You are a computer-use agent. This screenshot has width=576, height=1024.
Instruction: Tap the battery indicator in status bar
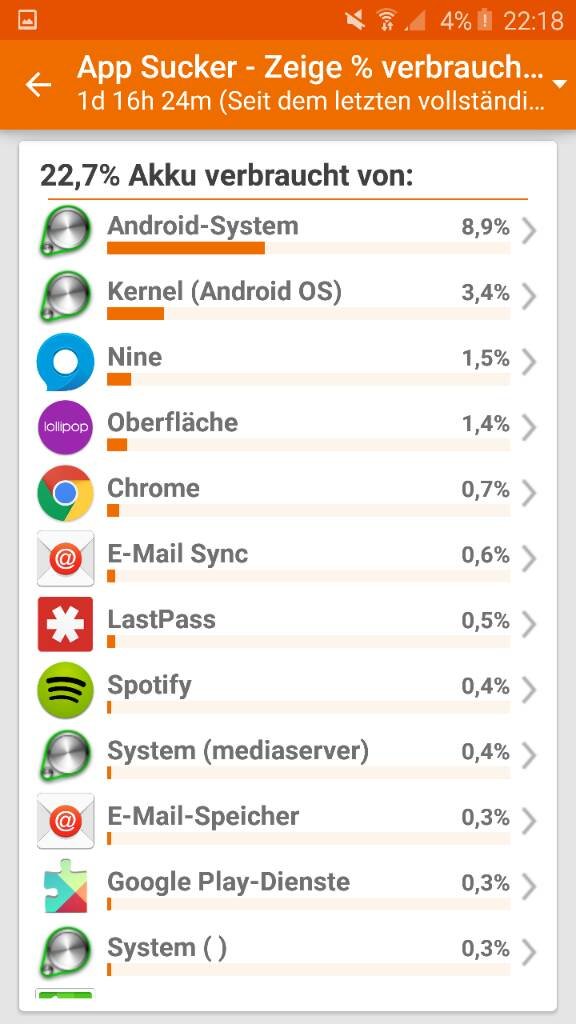click(485, 21)
